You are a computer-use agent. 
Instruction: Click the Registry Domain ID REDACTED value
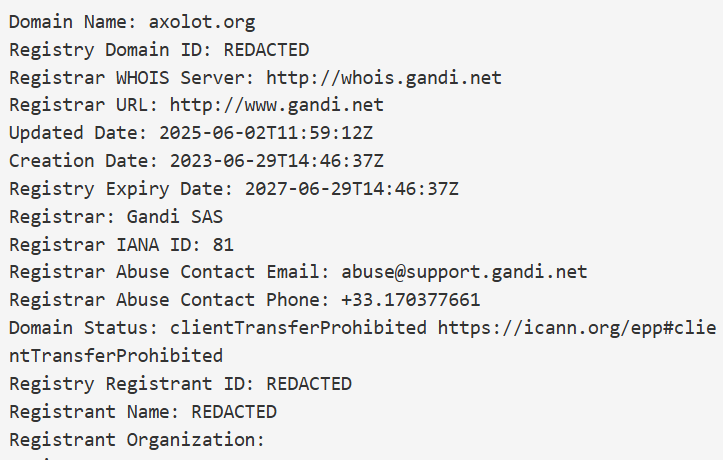pos(266,50)
